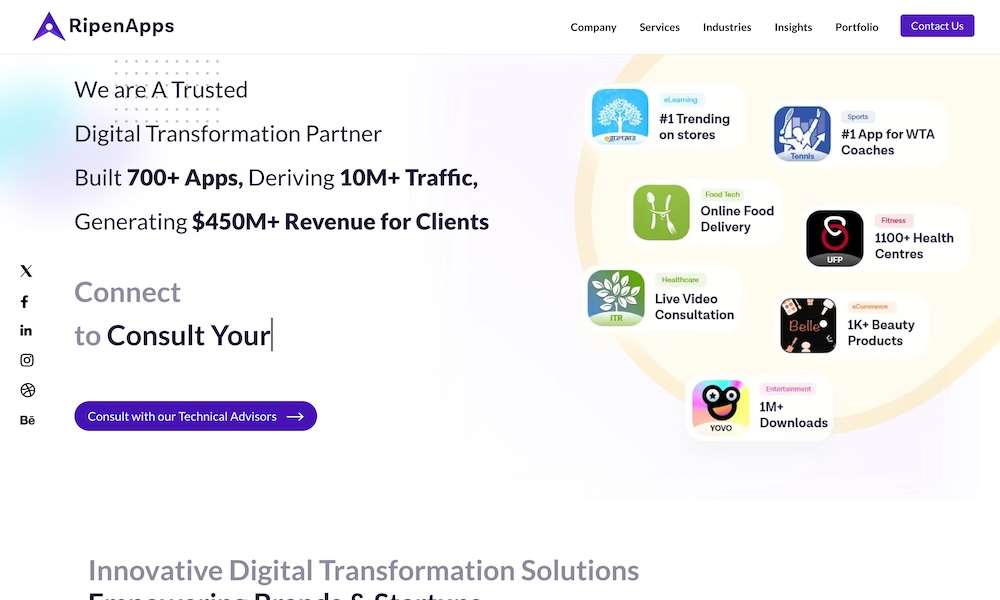Open the Instagram social icon

point(27,360)
